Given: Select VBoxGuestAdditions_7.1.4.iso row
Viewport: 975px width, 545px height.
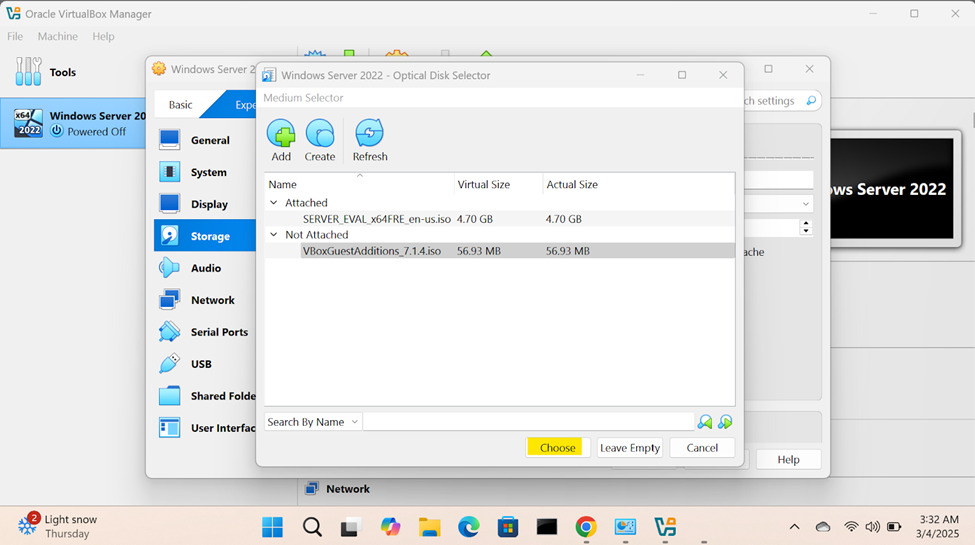Looking at the screenshot, I should pos(499,251).
